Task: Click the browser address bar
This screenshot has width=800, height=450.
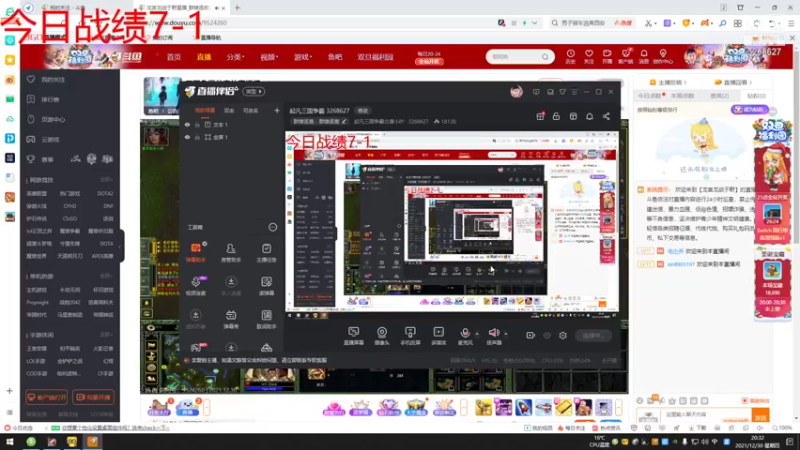Action: [x=316, y=23]
